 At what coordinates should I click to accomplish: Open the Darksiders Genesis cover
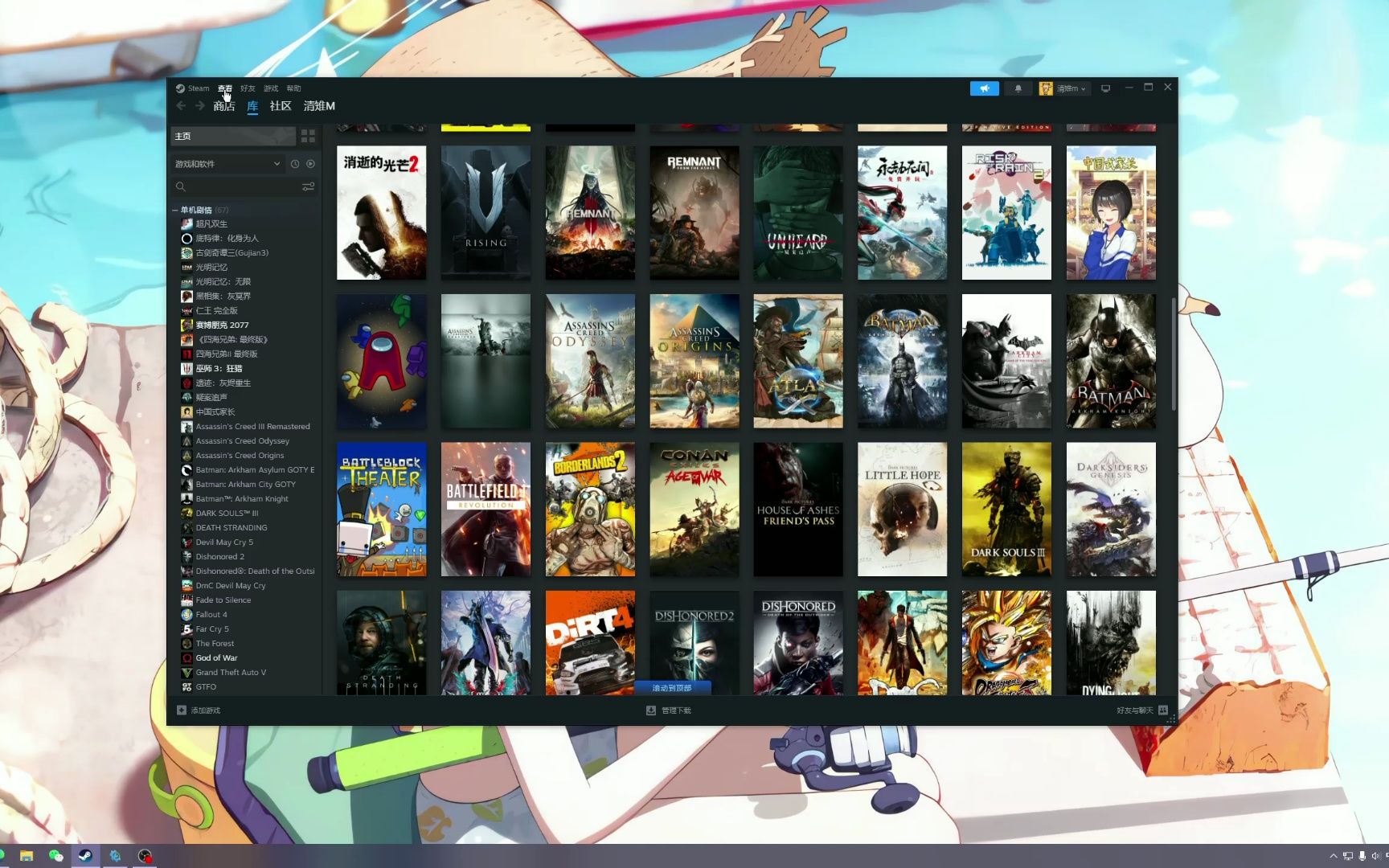[x=1111, y=510]
